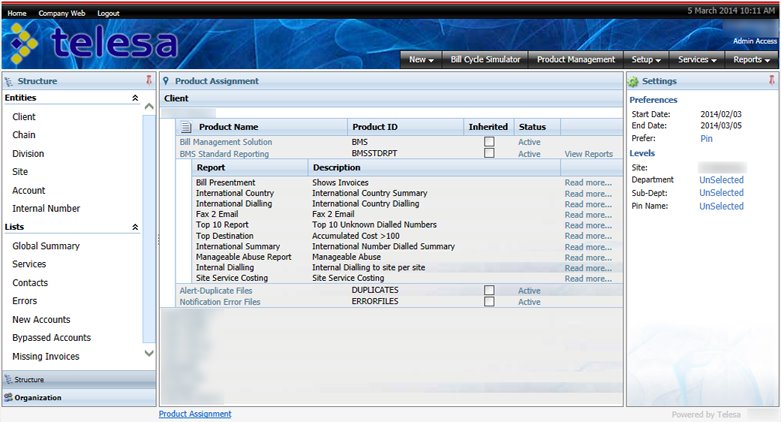Image resolution: width=781 pixels, height=422 pixels.
Task: Open Company Web link in top bar
Action: click(x=62, y=13)
